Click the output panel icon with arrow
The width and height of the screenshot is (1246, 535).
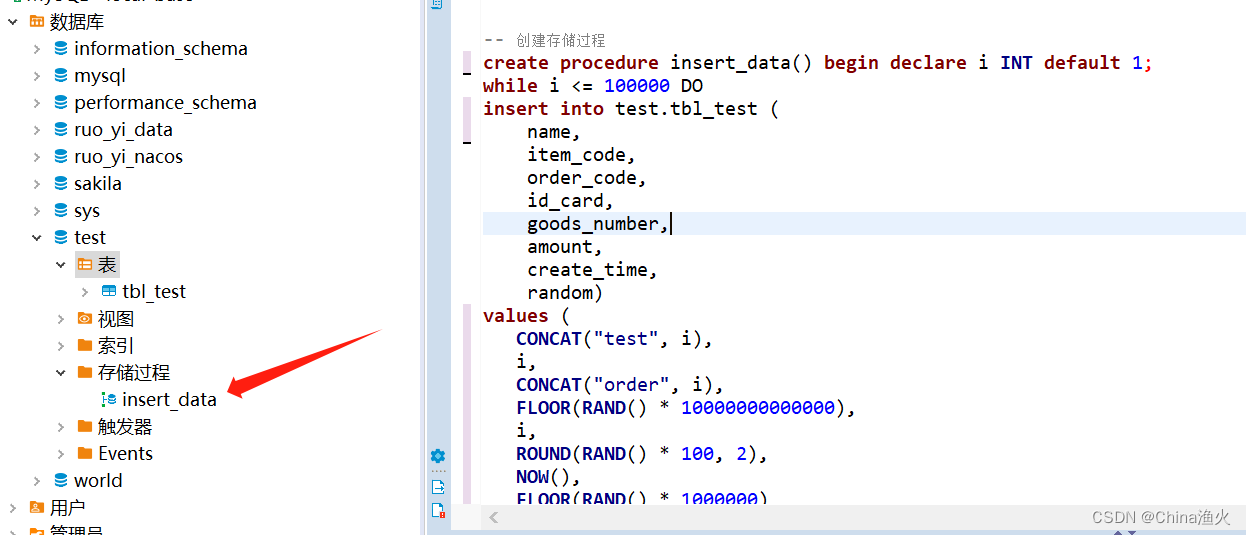[438, 486]
